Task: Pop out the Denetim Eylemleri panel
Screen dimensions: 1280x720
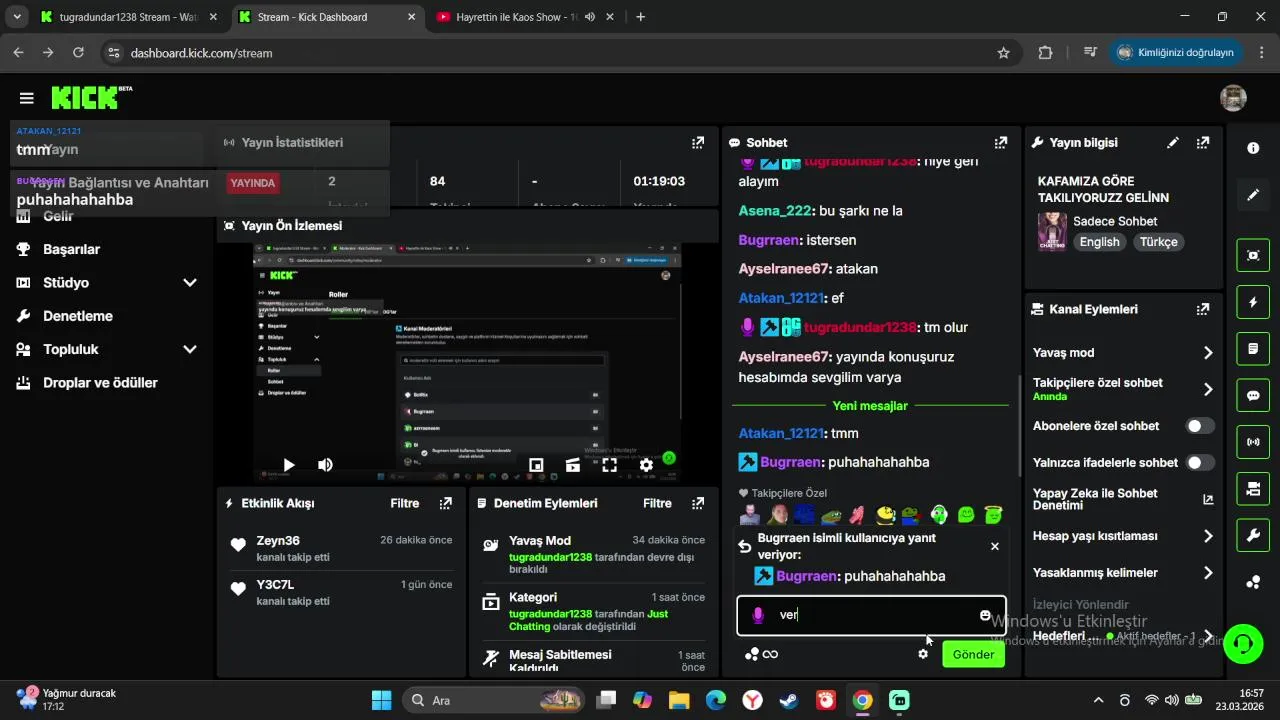Action: (x=698, y=503)
